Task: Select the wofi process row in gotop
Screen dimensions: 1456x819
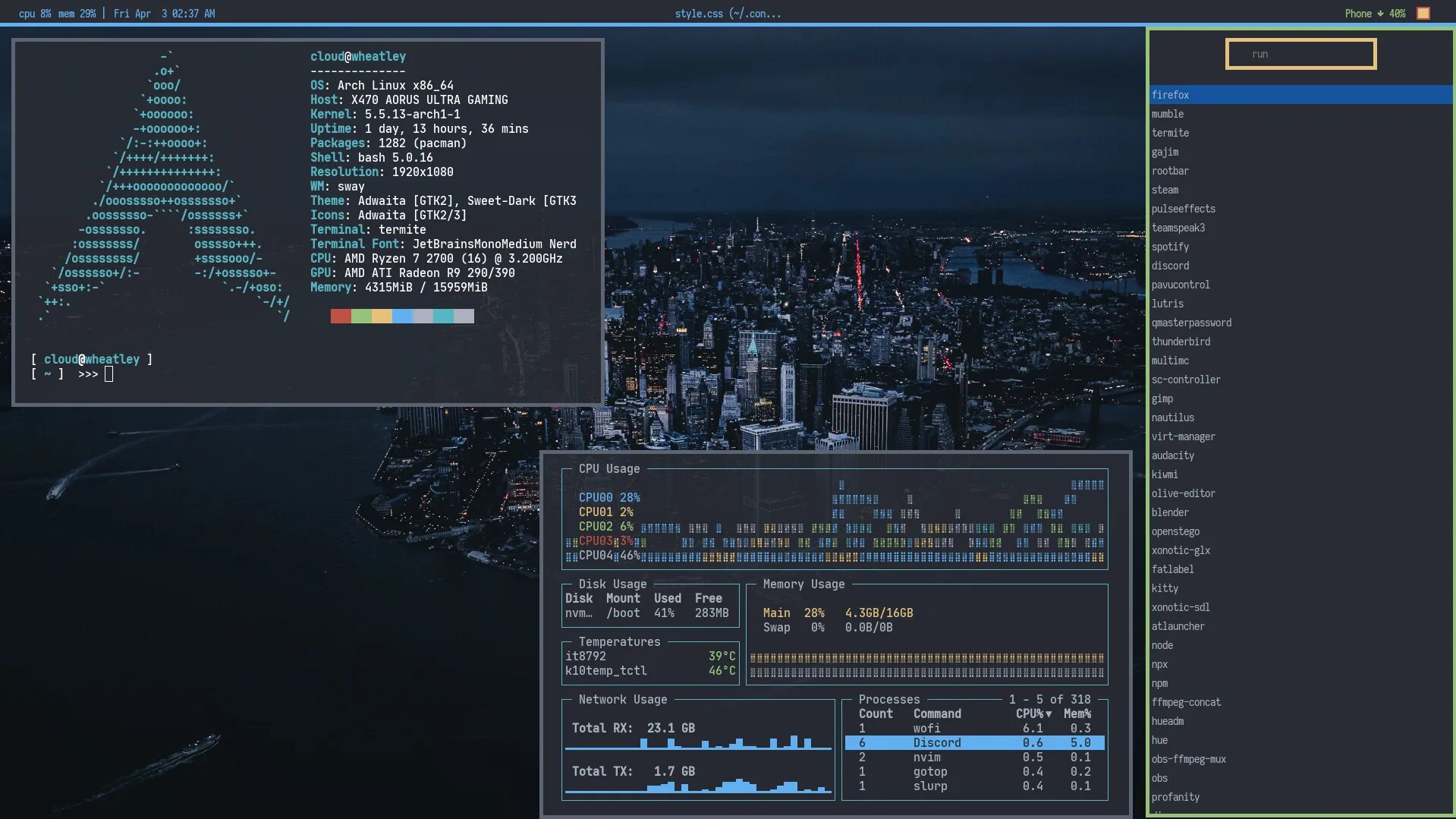Action: tap(974, 729)
